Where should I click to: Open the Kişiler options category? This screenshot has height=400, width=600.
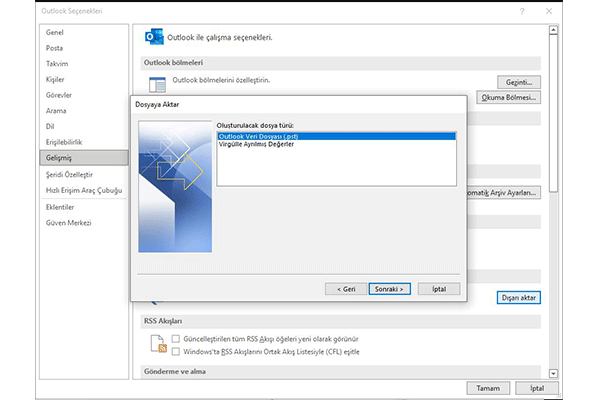click(x=84, y=80)
